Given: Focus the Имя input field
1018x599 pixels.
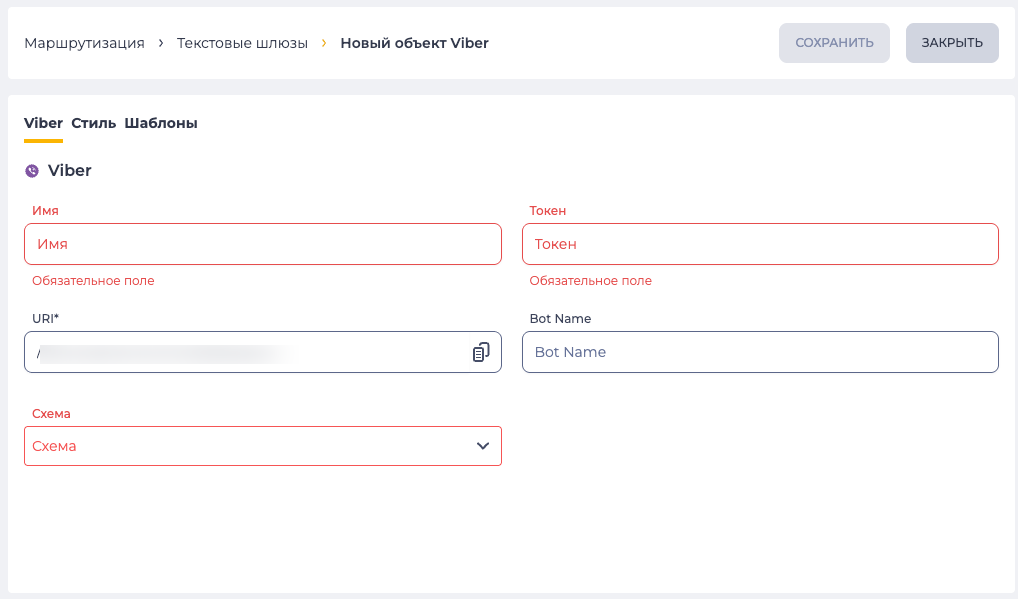Looking at the screenshot, I should click(x=263, y=244).
